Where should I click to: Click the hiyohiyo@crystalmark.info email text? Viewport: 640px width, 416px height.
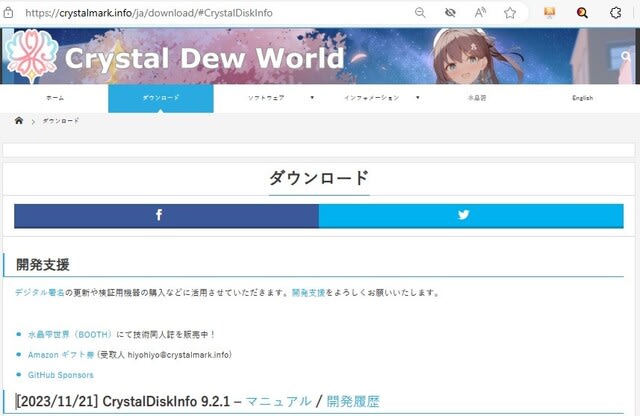(x=178, y=355)
